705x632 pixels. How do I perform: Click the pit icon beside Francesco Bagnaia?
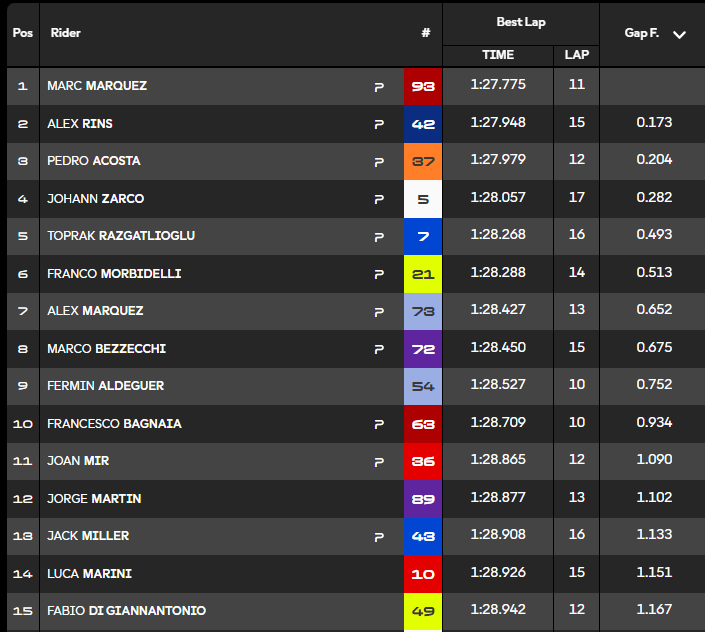379,424
